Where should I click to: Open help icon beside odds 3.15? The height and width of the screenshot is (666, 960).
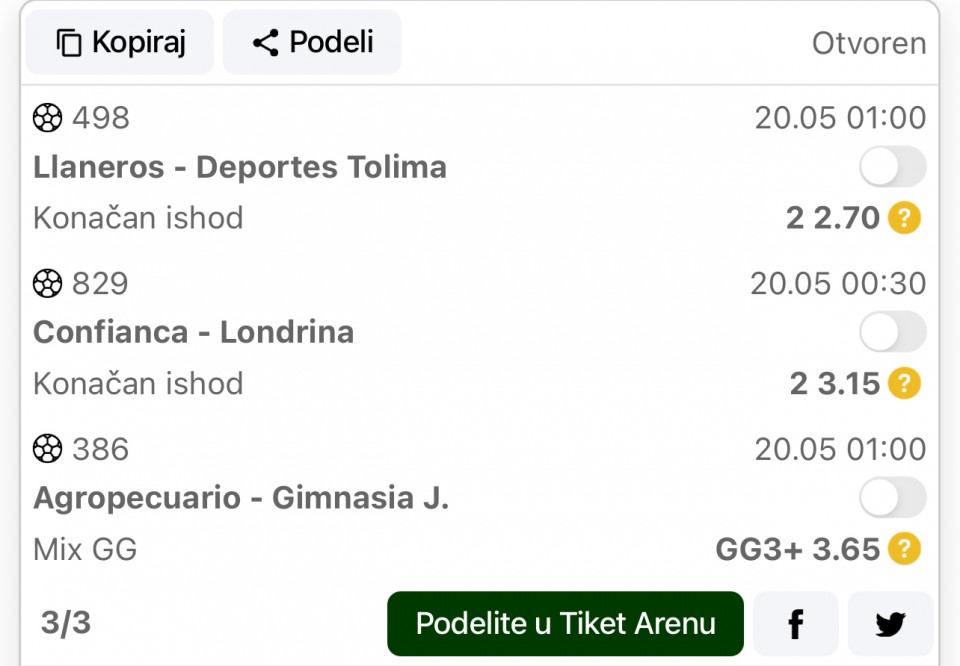point(904,383)
